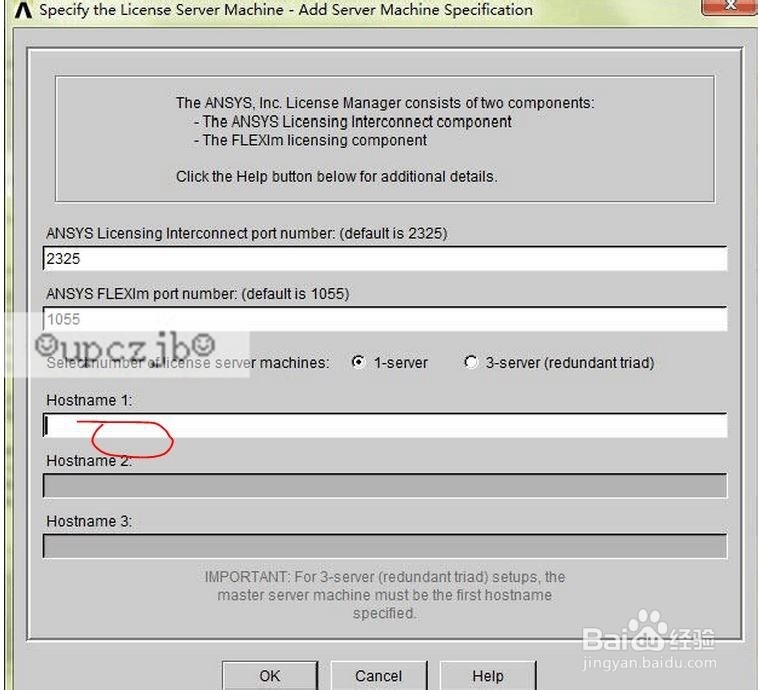The image size is (758, 690).
Task: Click the disabled Hostname 3 field
Action: click(385, 546)
